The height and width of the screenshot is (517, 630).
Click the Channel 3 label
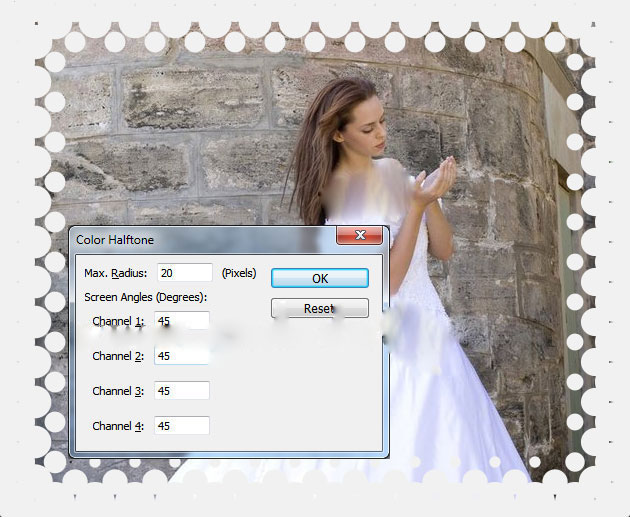(x=118, y=391)
